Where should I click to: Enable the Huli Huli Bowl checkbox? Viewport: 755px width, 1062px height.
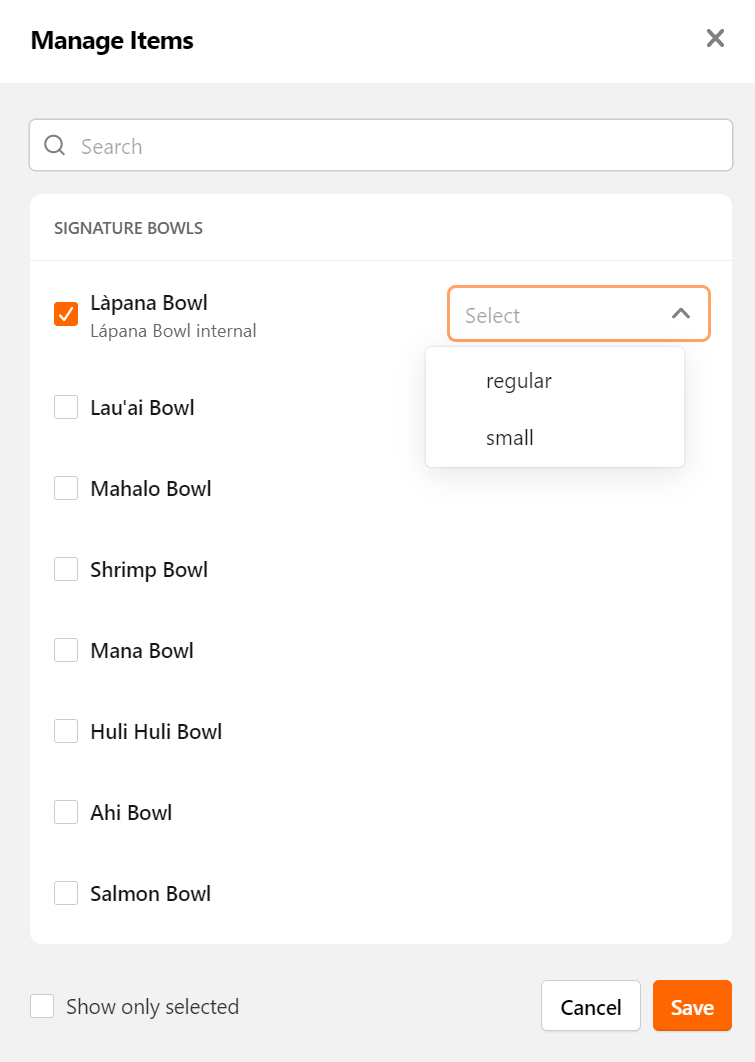(66, 731)
